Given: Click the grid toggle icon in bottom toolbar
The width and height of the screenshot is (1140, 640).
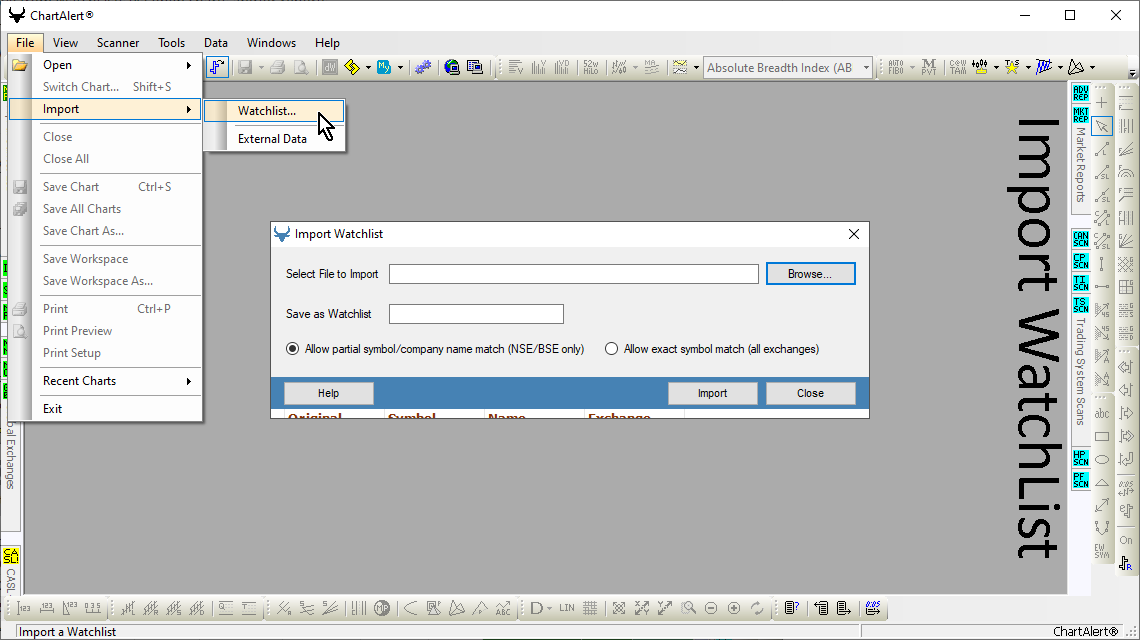Looking at the screenshot, I should click(x=590, y=608).
